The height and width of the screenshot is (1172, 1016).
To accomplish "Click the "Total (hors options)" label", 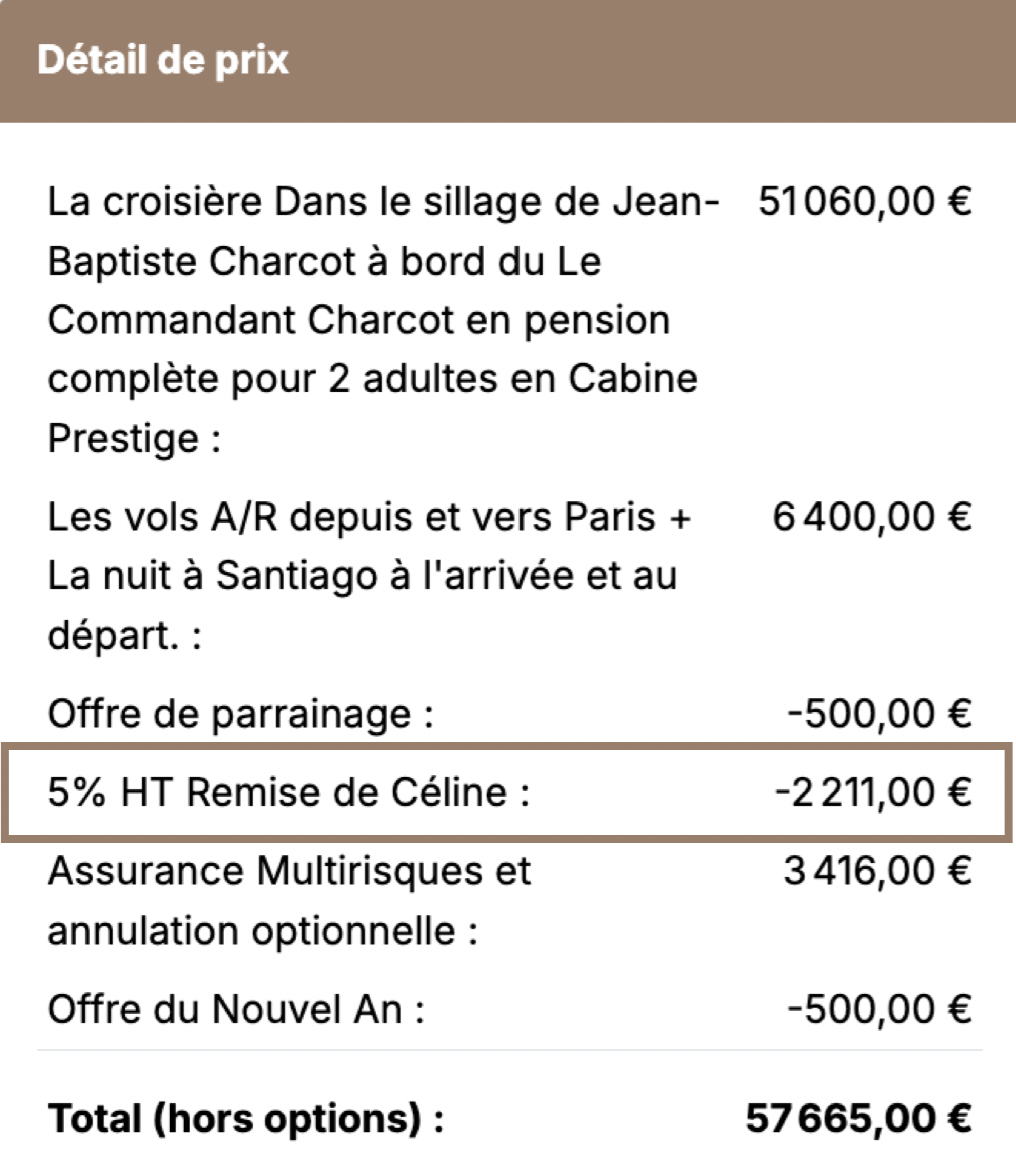I will coord(246,1118).
